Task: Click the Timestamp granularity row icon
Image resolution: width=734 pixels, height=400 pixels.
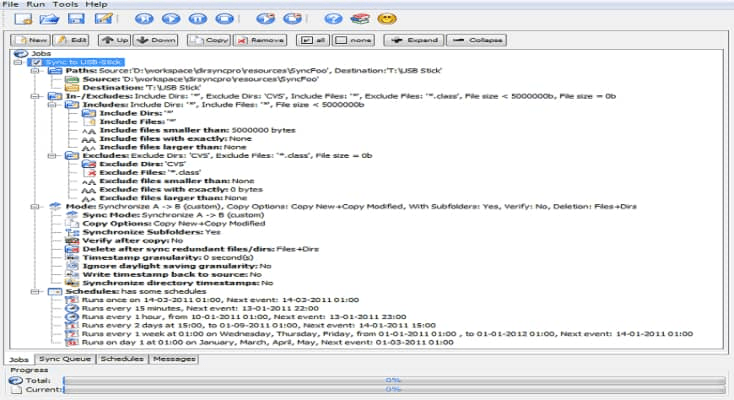Action: click(x=72, y=258)
